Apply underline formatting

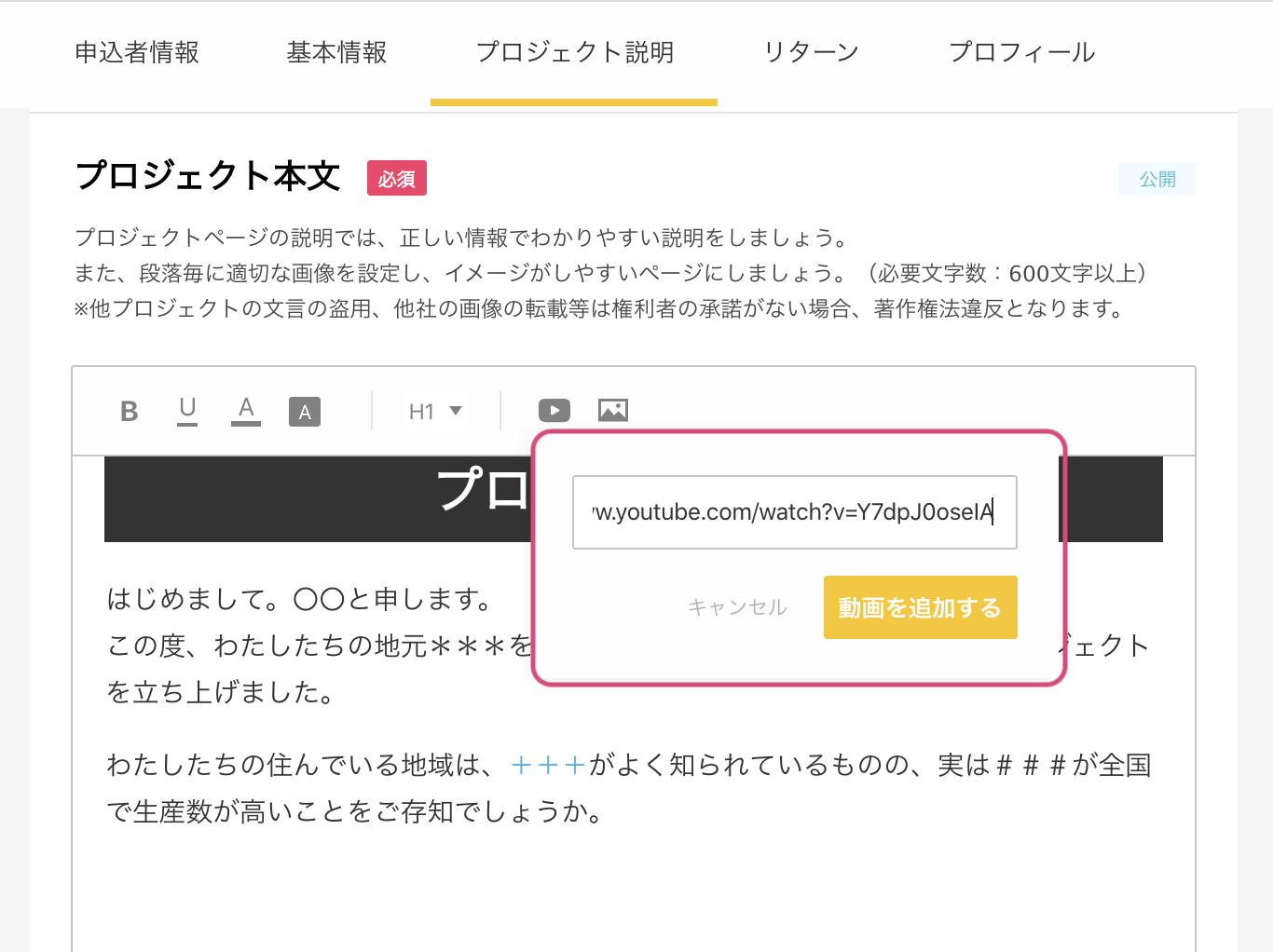[x=187, y=410]
